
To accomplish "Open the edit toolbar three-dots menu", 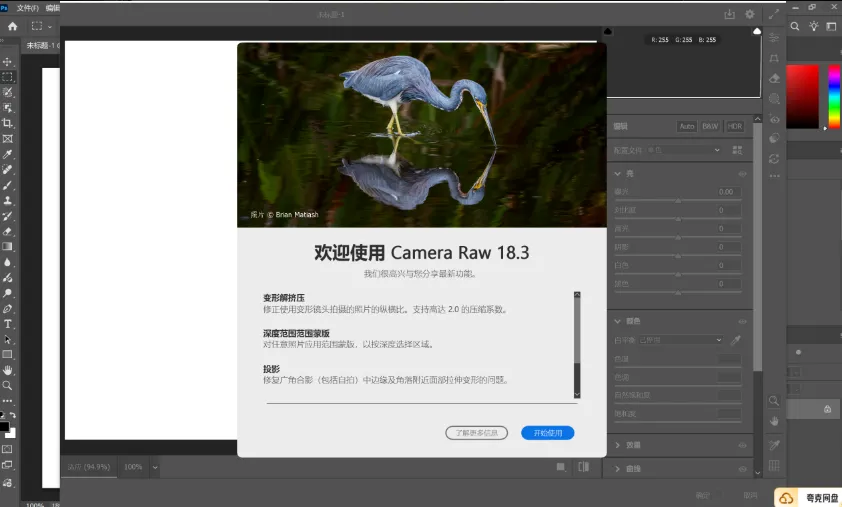I will (8, 401).
